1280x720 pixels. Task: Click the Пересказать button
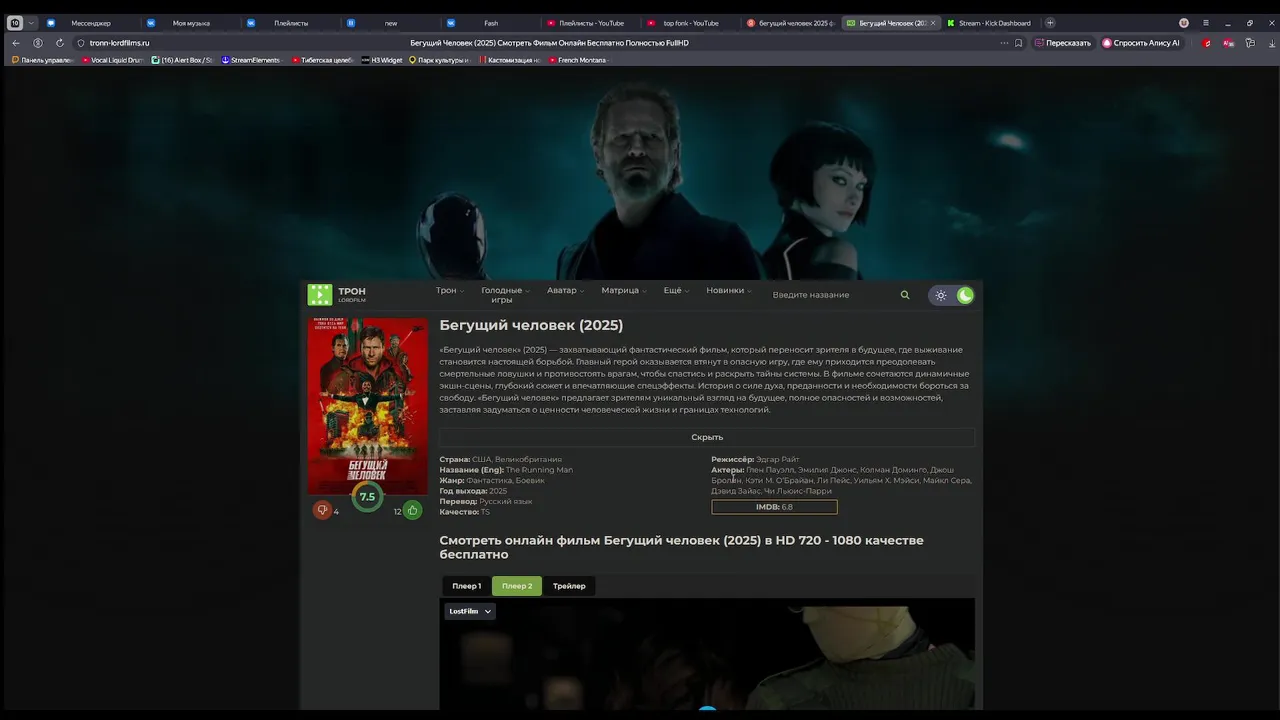(1063, 43)
